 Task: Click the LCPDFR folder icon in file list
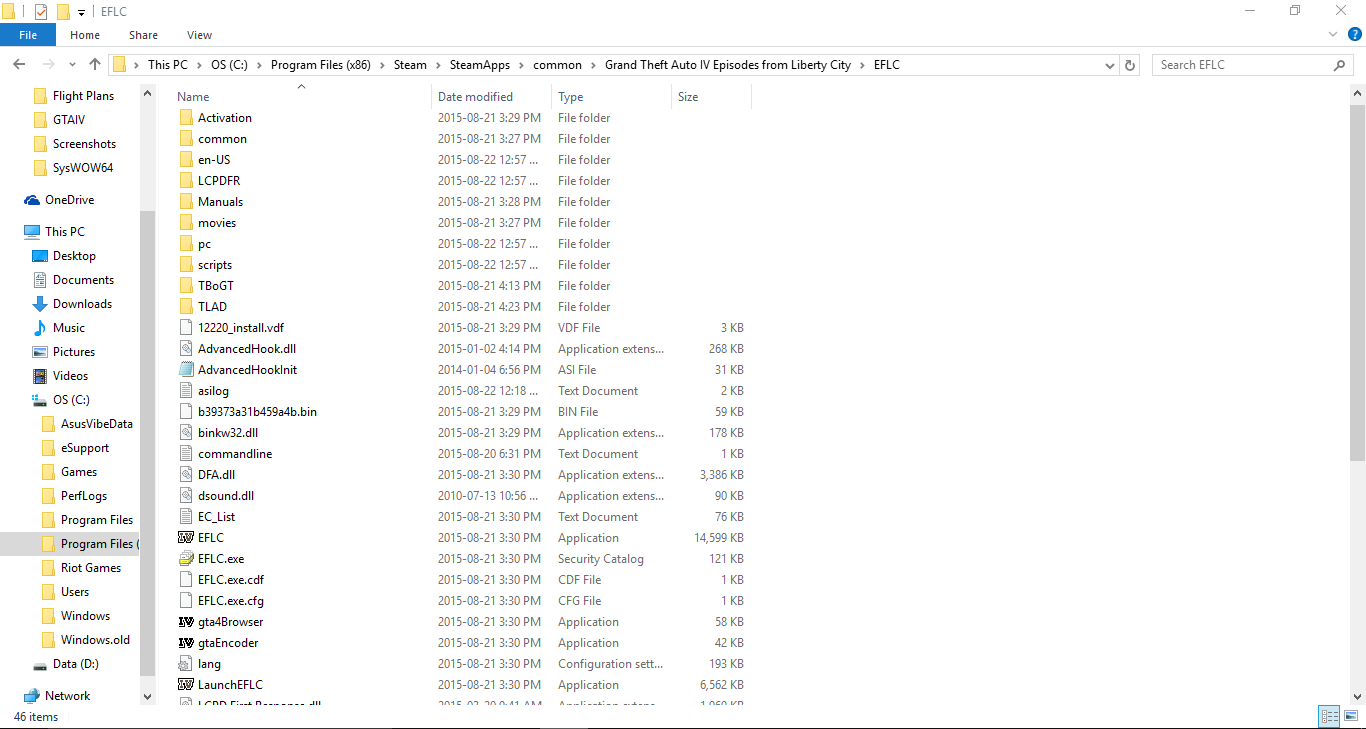coord(186,181)
